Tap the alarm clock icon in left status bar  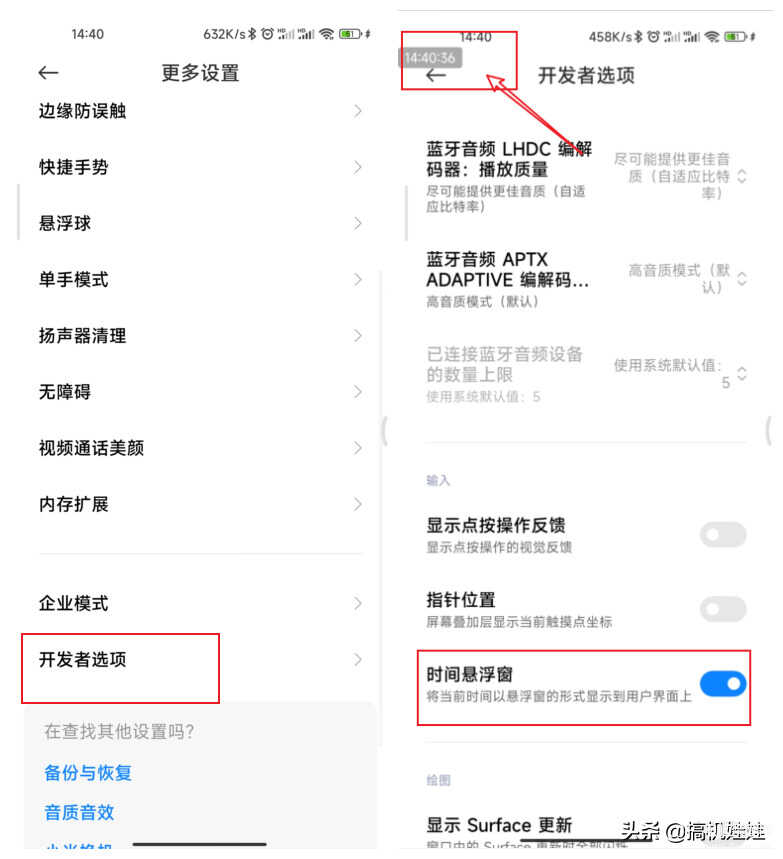267,34
